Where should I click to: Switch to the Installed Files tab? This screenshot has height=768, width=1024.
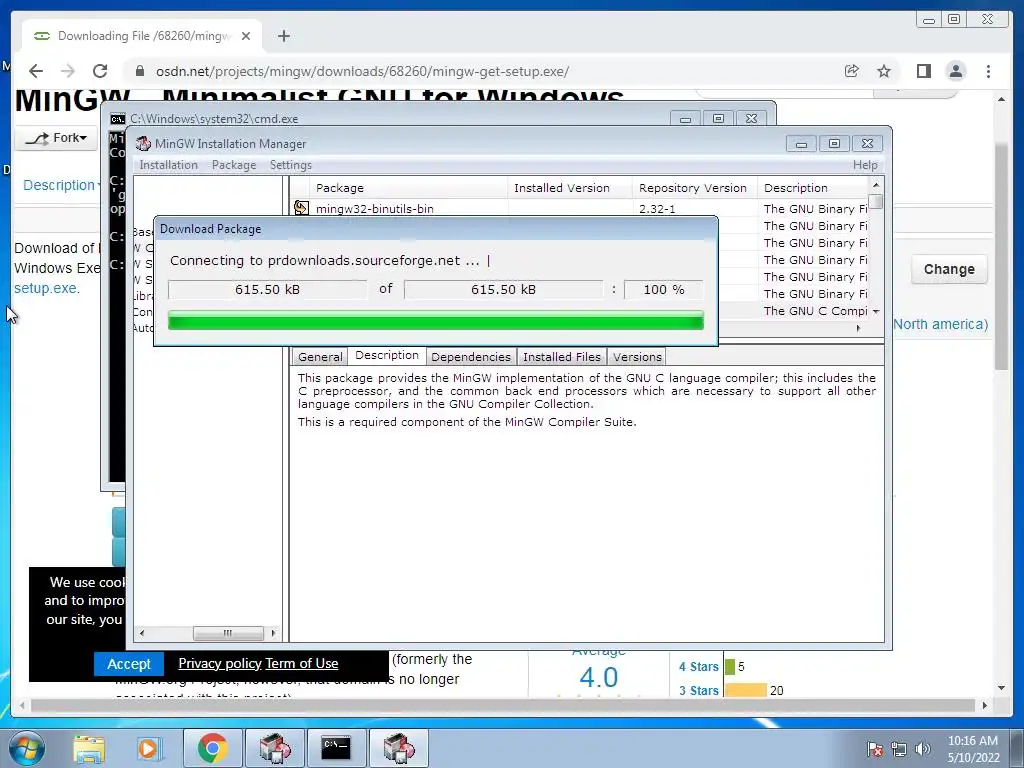tap(562, 357)
